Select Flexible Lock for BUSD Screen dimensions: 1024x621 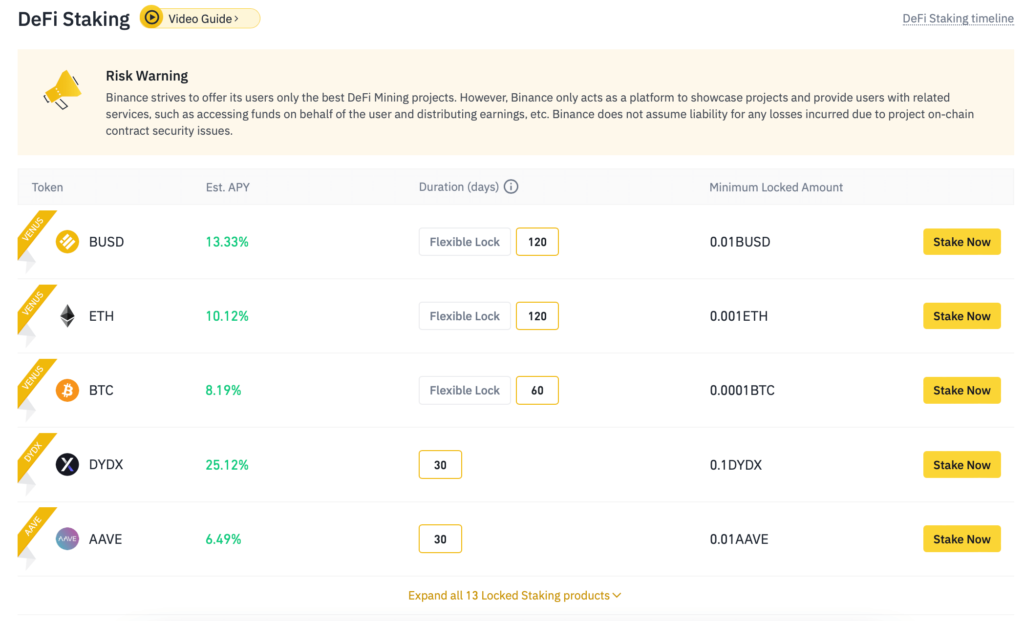[x=464, y=241]
